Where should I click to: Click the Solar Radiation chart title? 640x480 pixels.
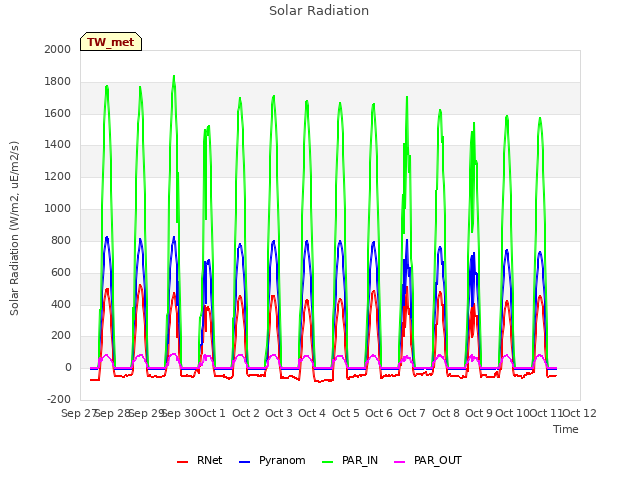pyautogui.click(x=319, y=11)
